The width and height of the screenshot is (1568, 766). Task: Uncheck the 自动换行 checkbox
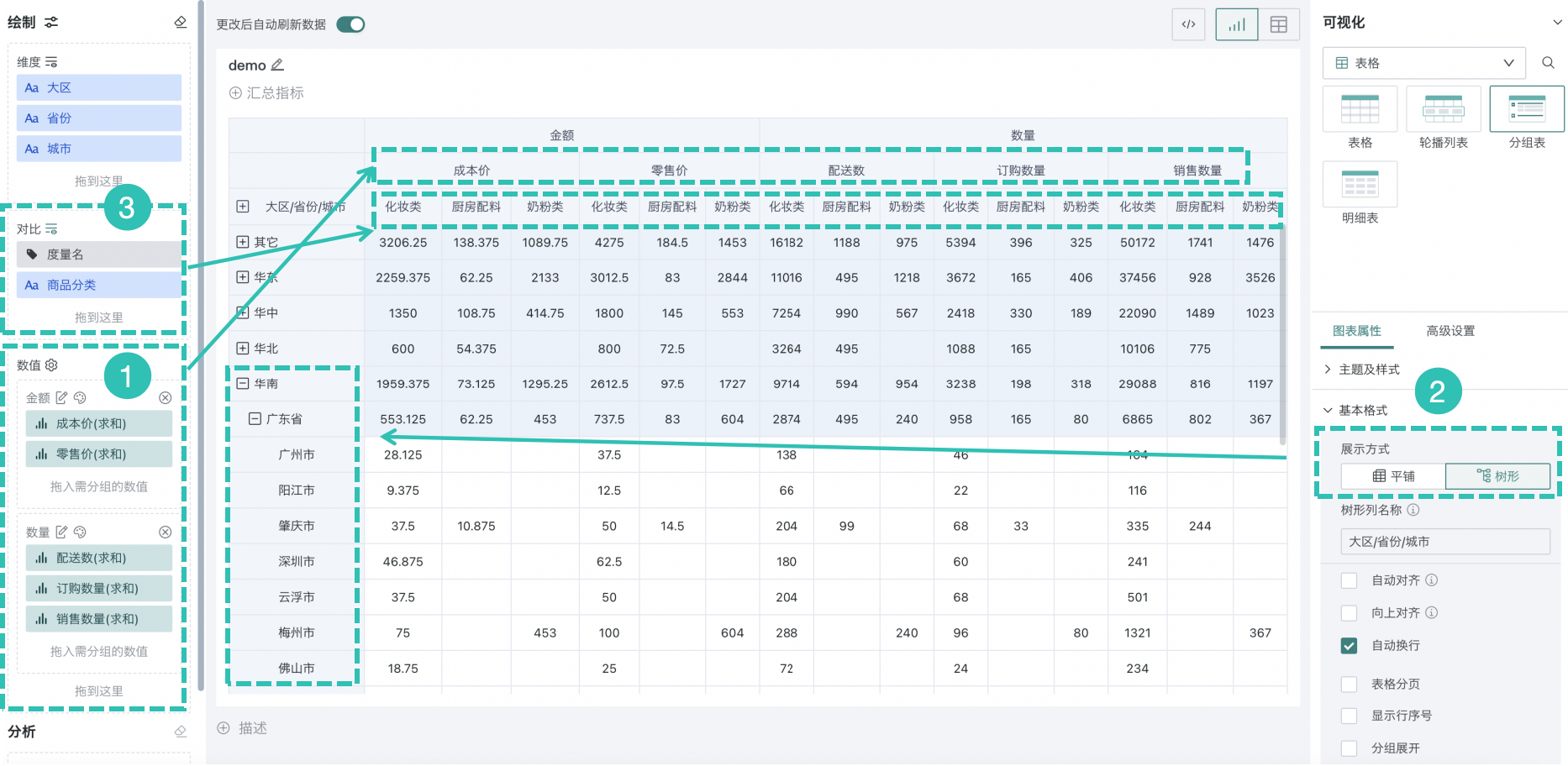(x=1350, y=646)
